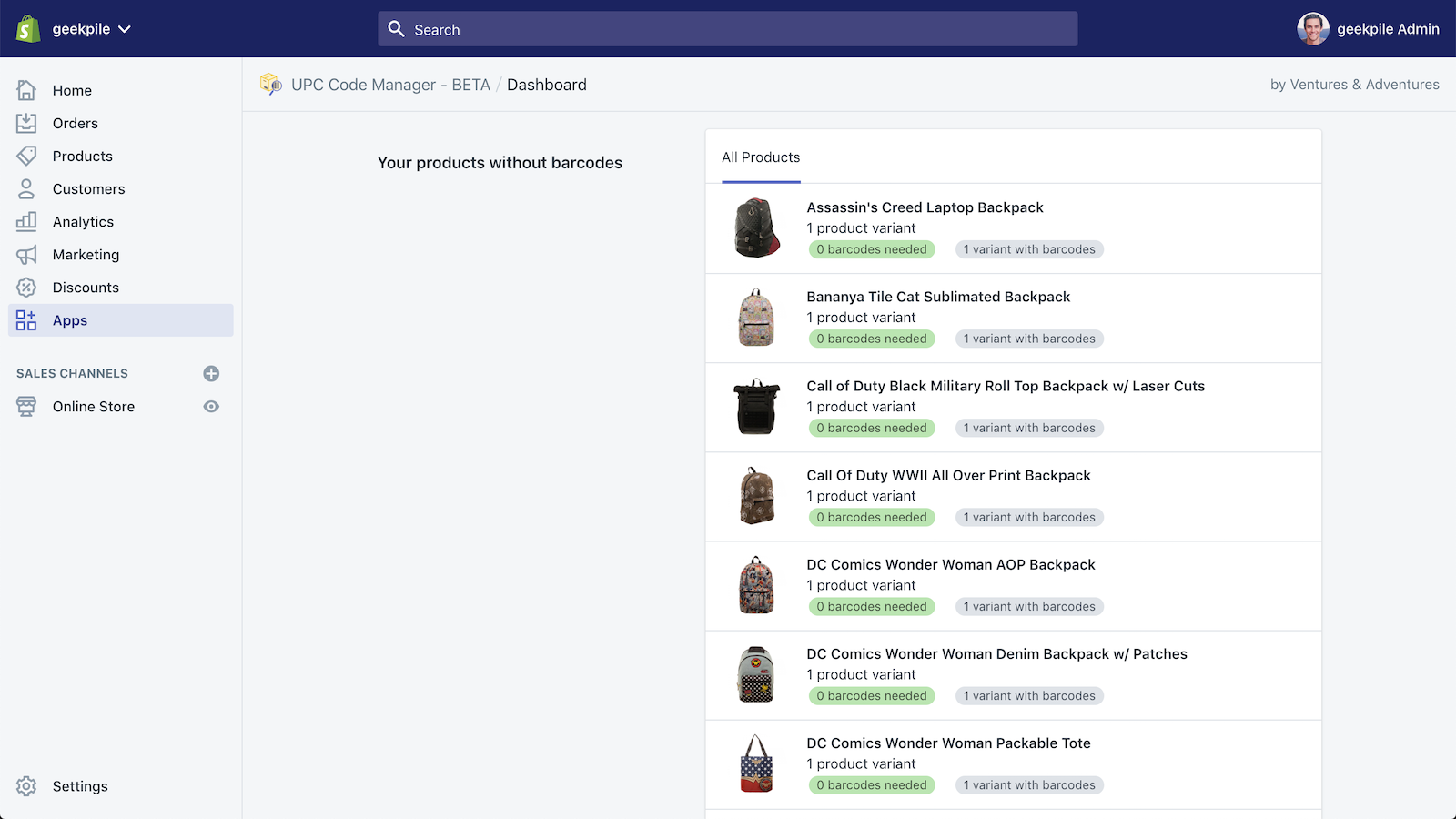Click the Products sidebar icon
The image size is (1456, 819).
26,156
